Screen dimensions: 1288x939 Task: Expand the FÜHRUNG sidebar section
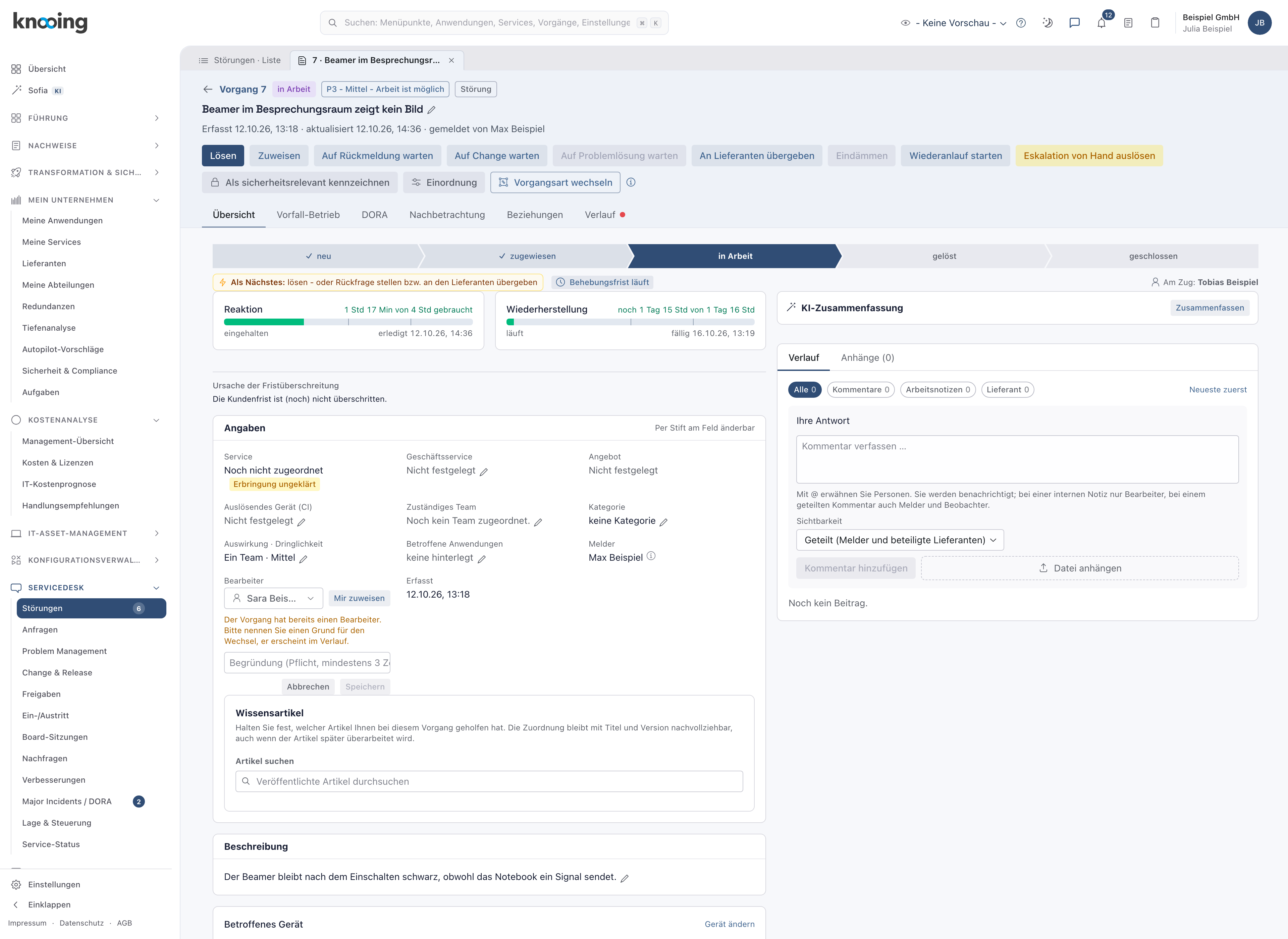click(85, 118)
